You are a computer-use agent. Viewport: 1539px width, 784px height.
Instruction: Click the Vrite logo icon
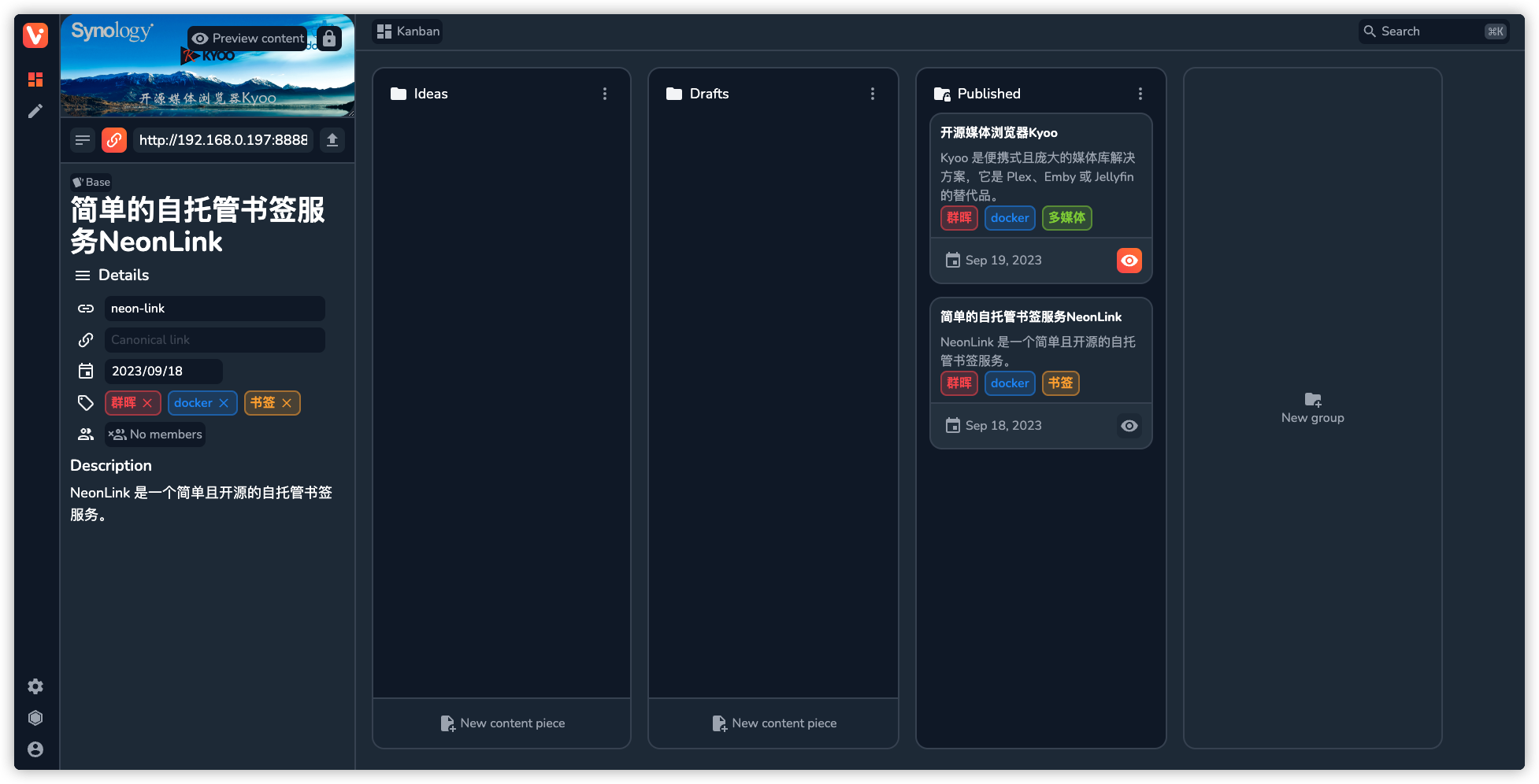[x=35, y=35]
